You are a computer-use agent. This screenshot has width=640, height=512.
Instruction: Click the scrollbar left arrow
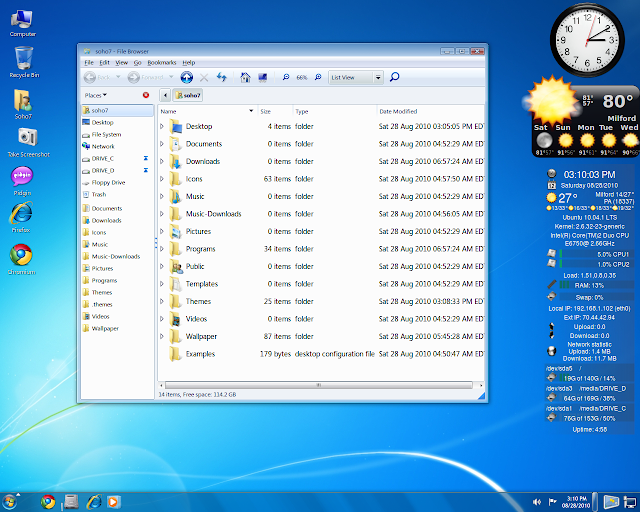coord(162,385)
